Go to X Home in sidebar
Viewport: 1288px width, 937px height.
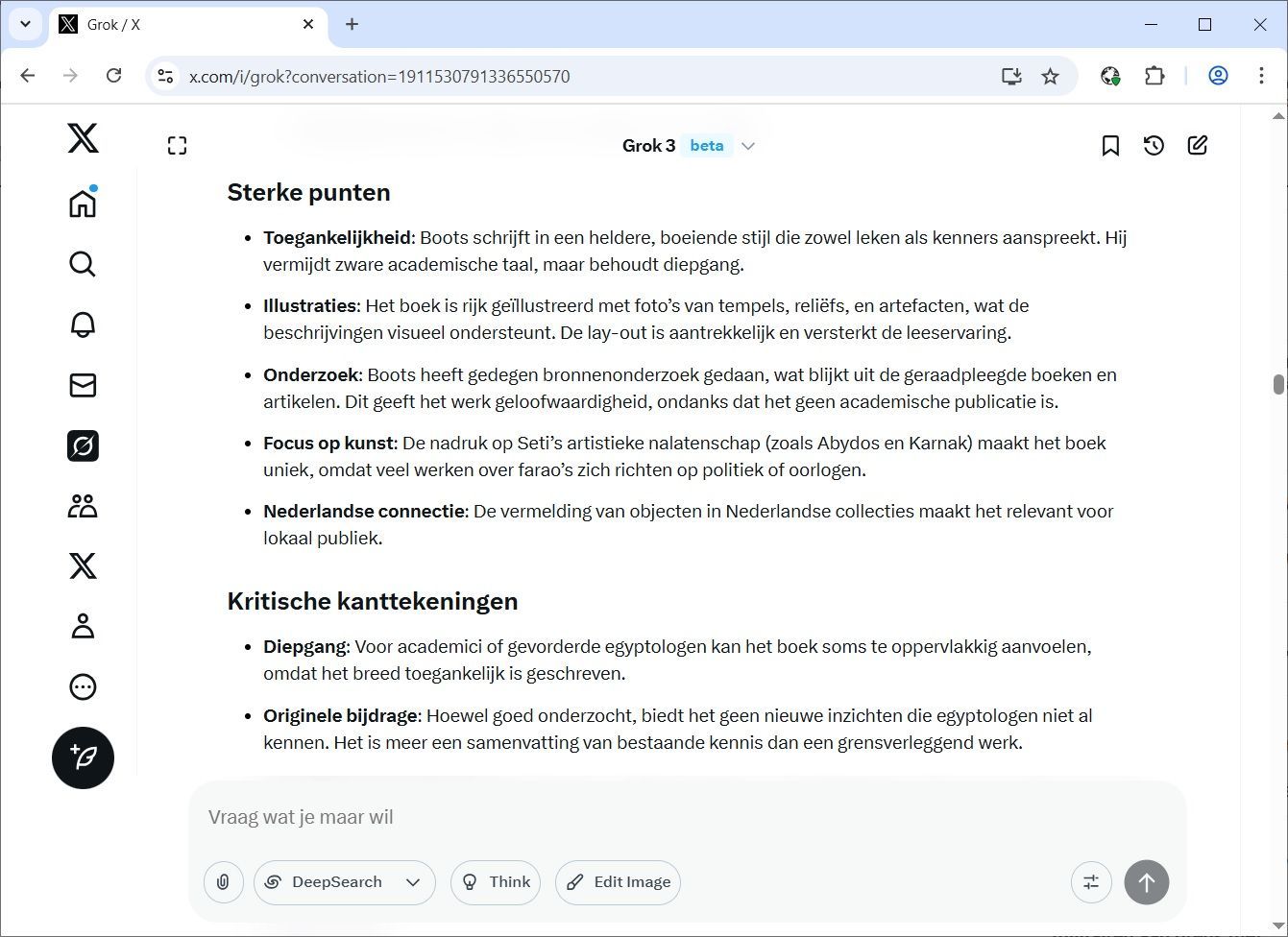click(83, 204)
